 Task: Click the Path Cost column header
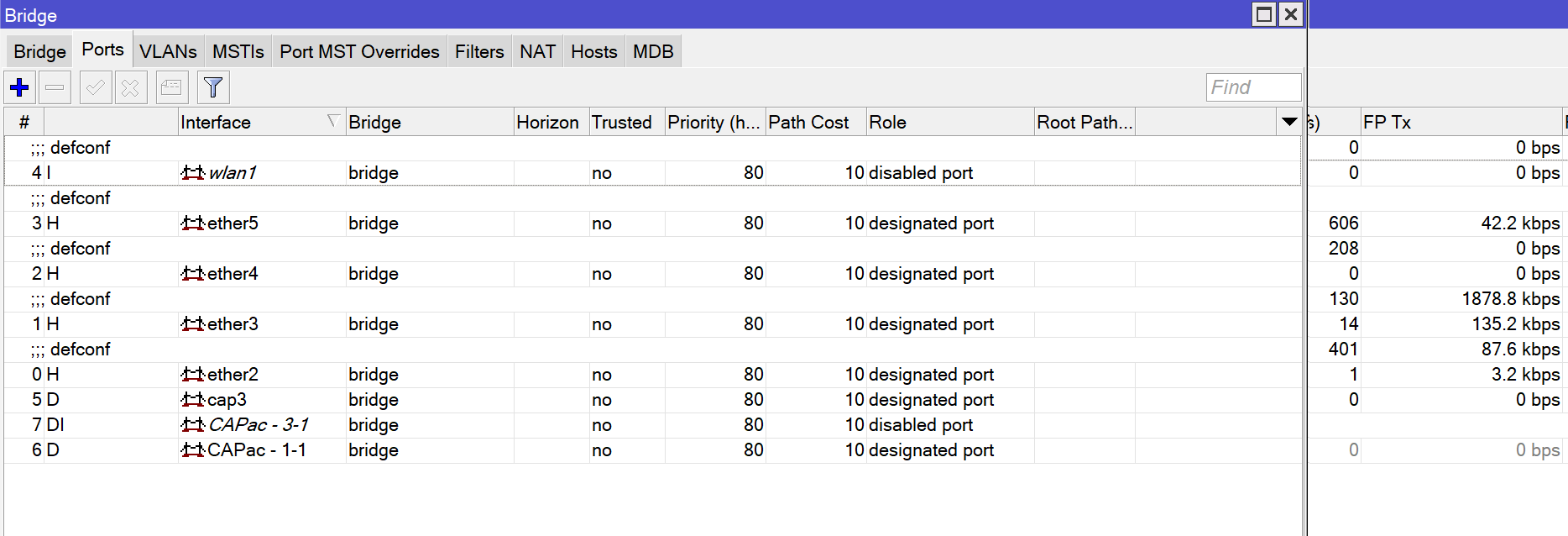808,122
